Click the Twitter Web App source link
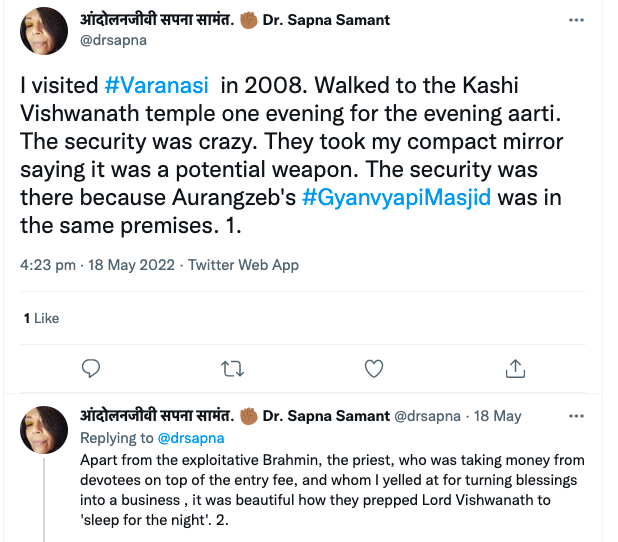Image resolution: width=618 pixels, height=542 pixels. tap(243, 265)
